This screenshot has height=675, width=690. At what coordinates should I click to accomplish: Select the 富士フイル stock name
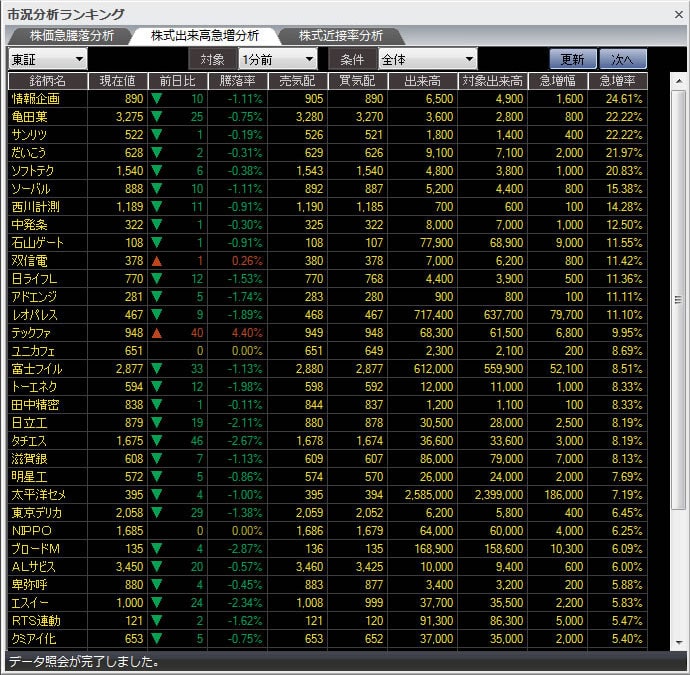(x=37, y=369)
